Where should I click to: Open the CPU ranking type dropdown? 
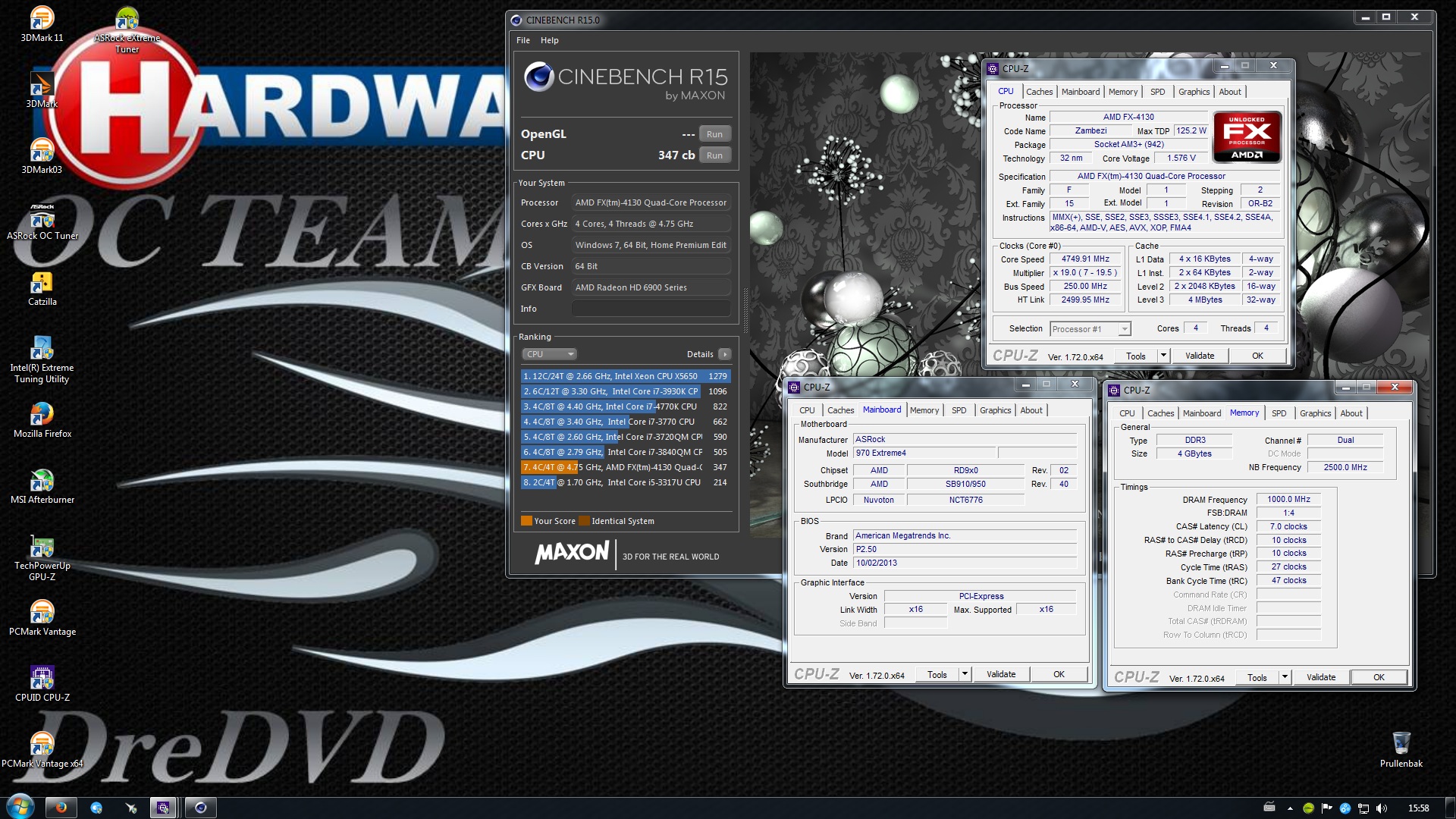coord(549,354)
